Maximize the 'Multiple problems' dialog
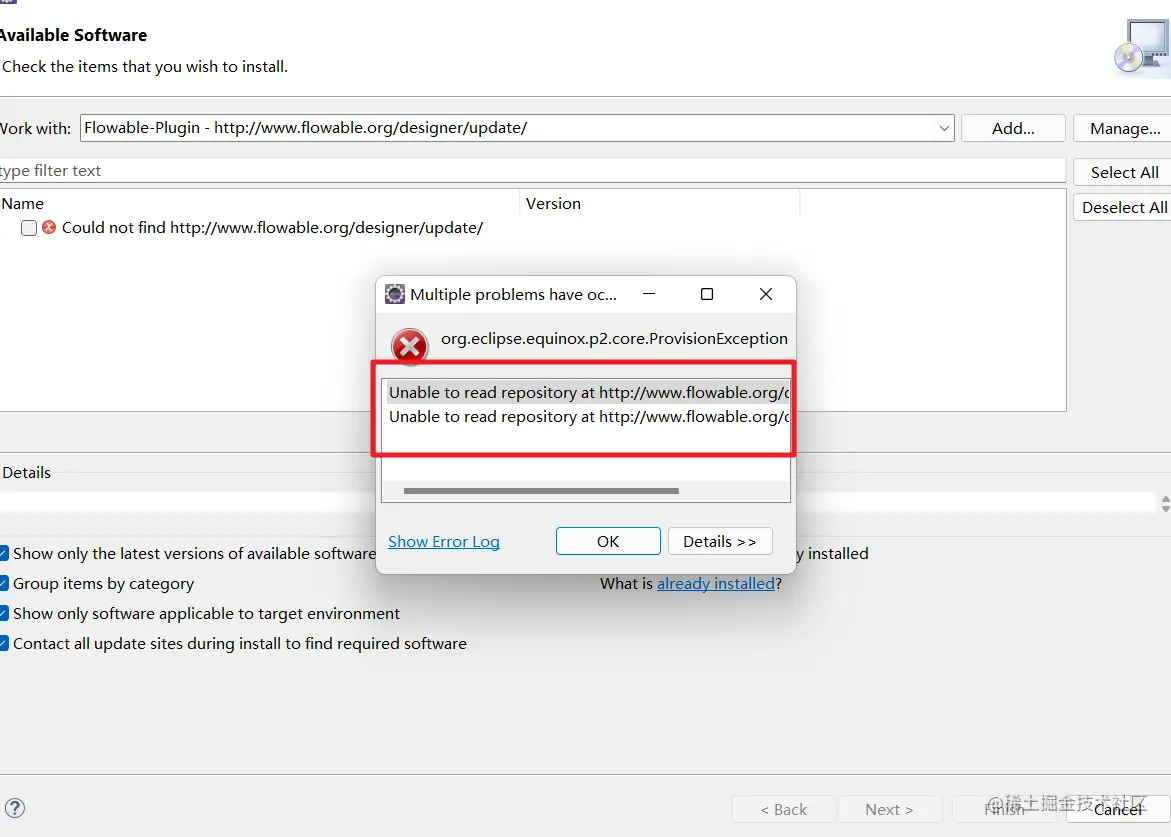Image resolution: width=1171 pixels, height=837 pixels. tap(706, 294)
